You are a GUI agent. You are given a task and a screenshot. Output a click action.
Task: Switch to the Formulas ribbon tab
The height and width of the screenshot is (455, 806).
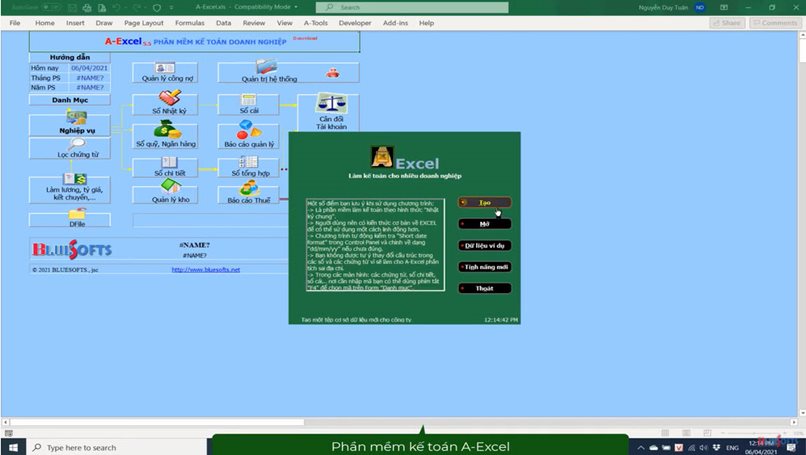pyautogui.click(x=190, y=23)
